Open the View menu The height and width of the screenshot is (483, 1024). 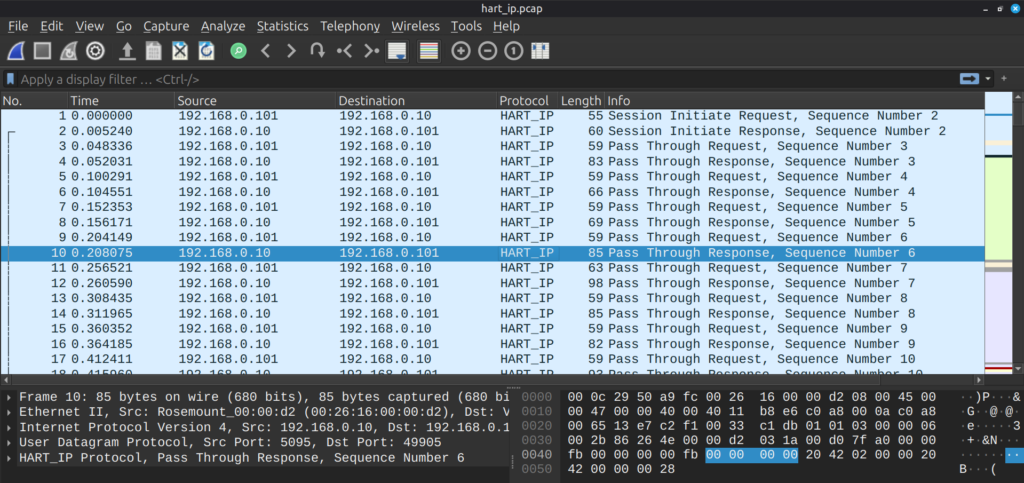89,26
